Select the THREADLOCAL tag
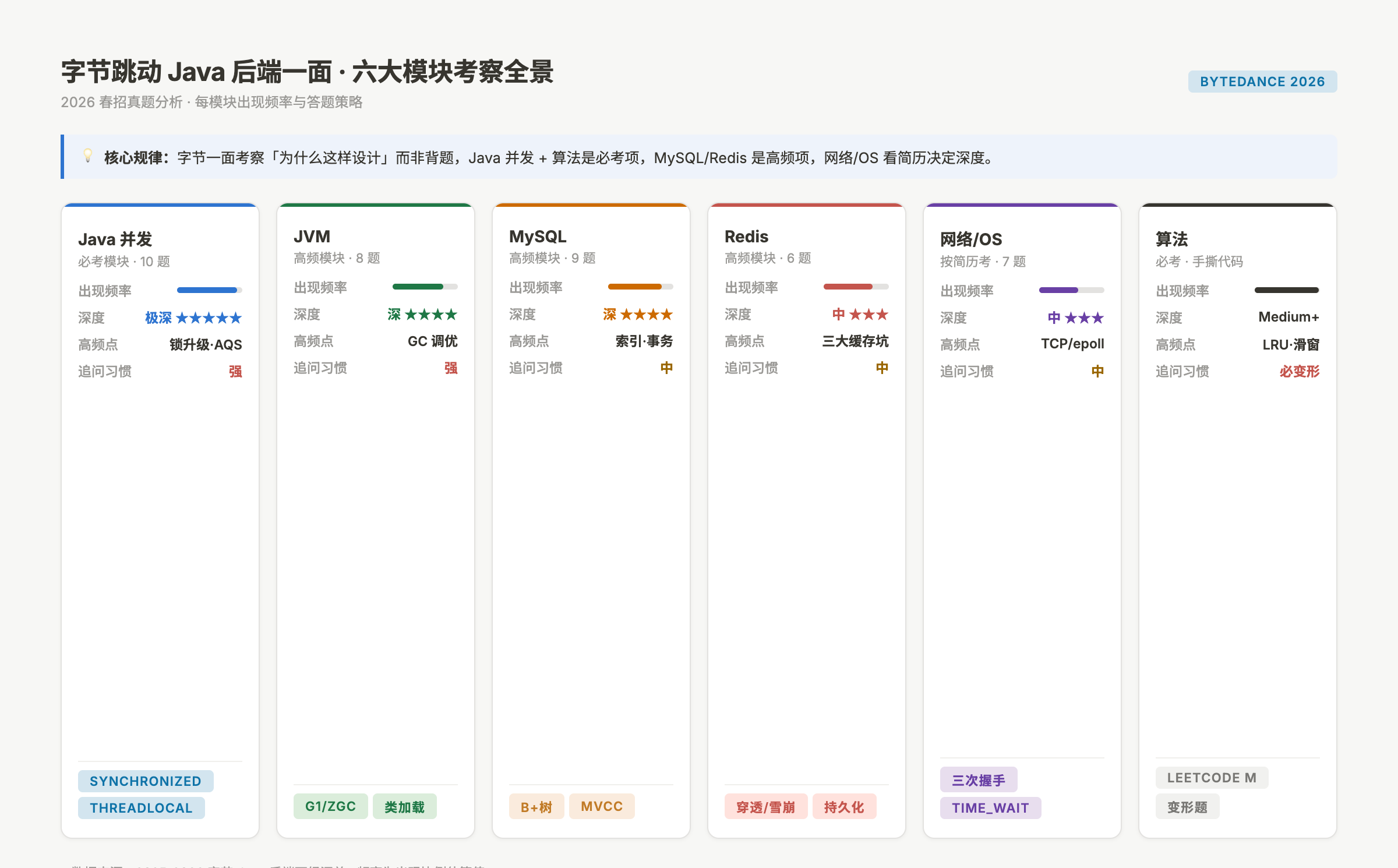The image size is (1398, 868). pyautogui.click(x=141, y=808)
